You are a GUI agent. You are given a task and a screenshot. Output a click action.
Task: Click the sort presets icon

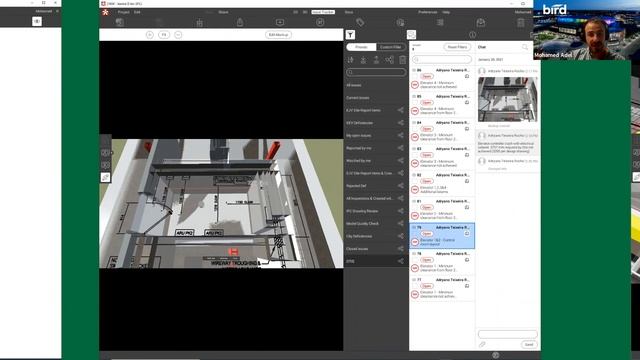(x=350, y=60)
